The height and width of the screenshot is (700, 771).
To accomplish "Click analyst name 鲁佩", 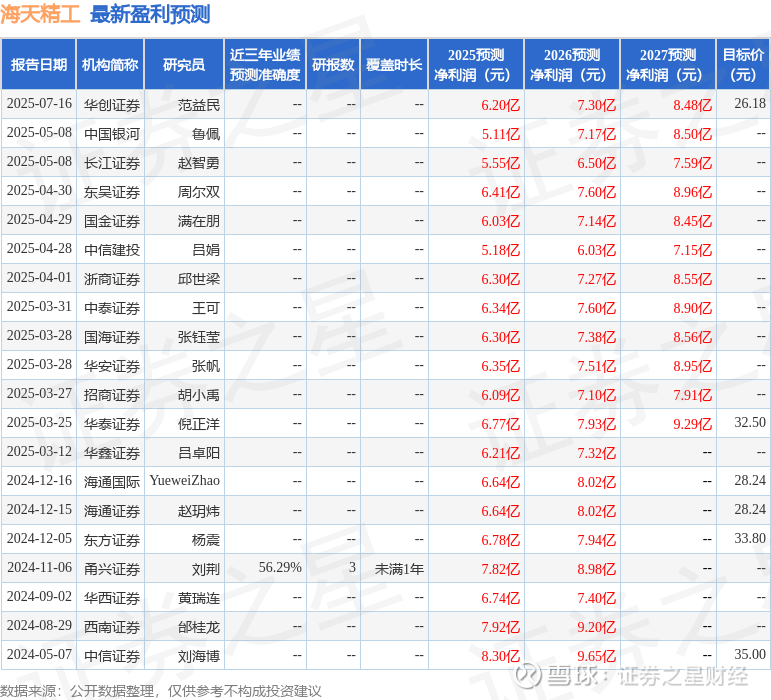I will pyautogui.click(x=206, y=134).
